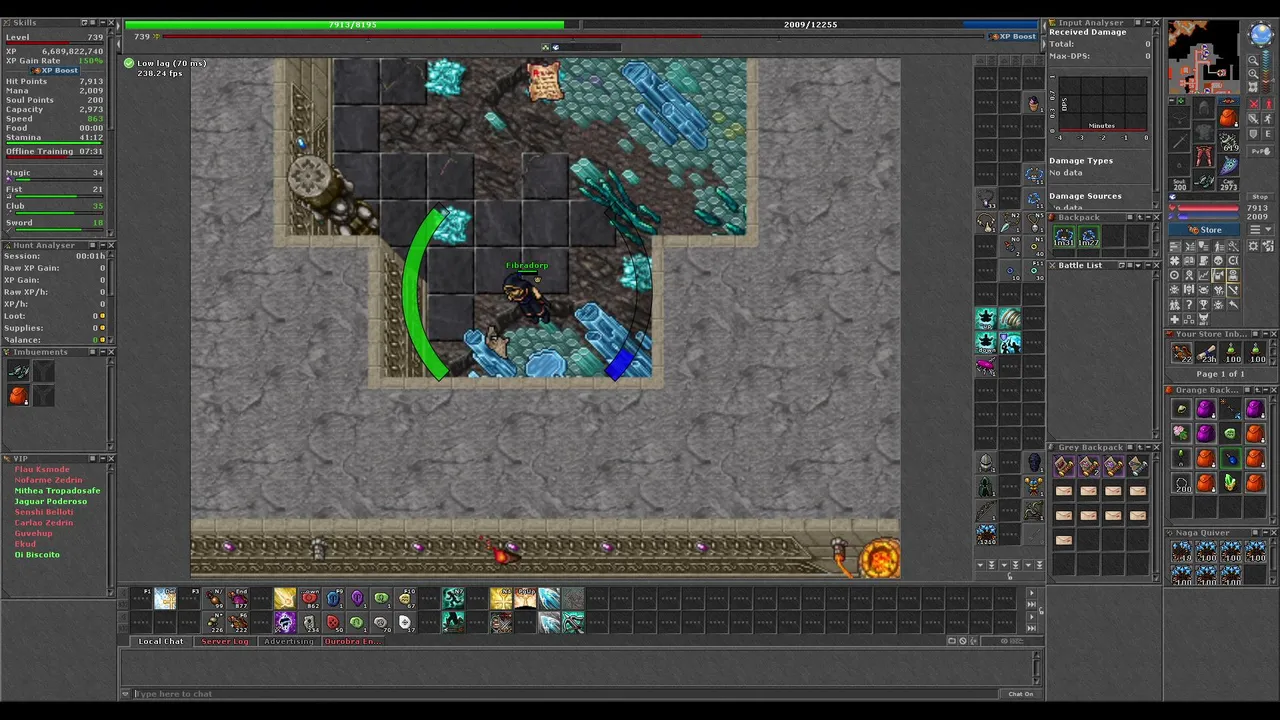Select stand while fighting mode icon
This screenshot has height=720, width=1280.
pos(1267,103)
